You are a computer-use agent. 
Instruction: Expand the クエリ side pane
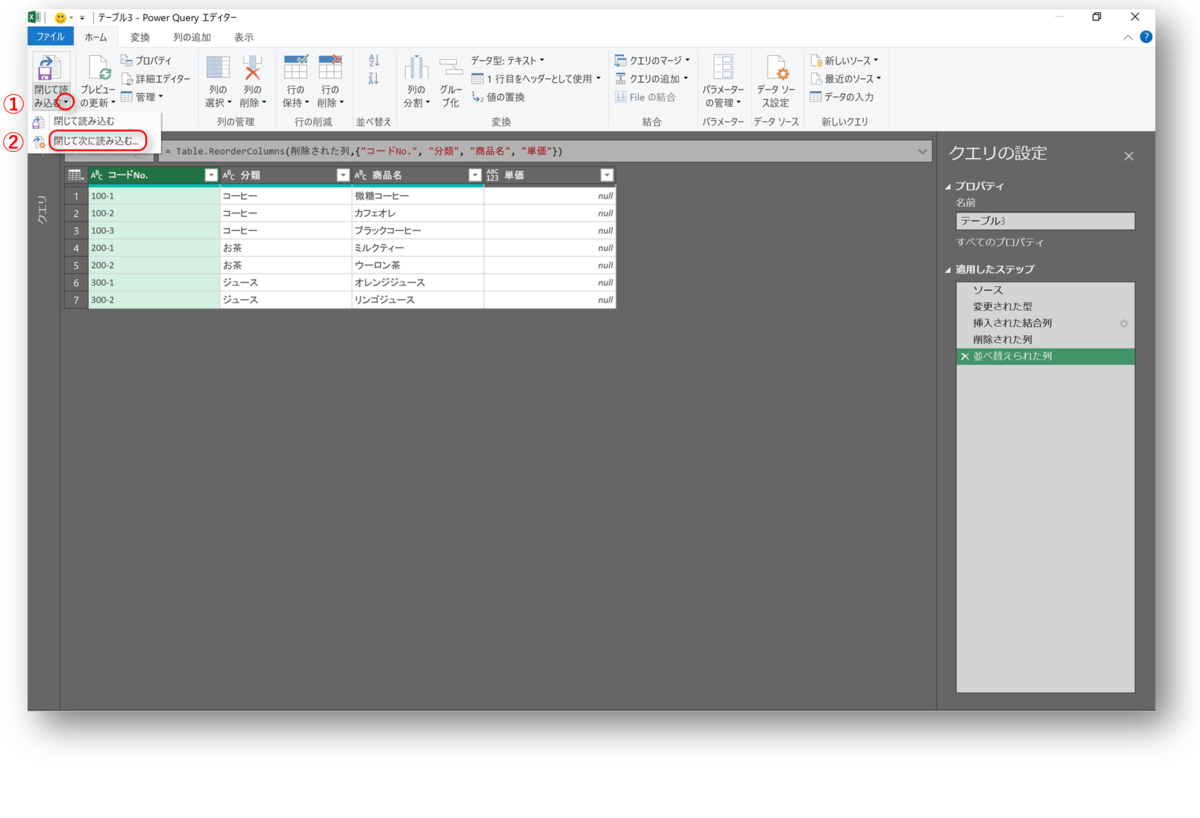(x=42, y=209)
